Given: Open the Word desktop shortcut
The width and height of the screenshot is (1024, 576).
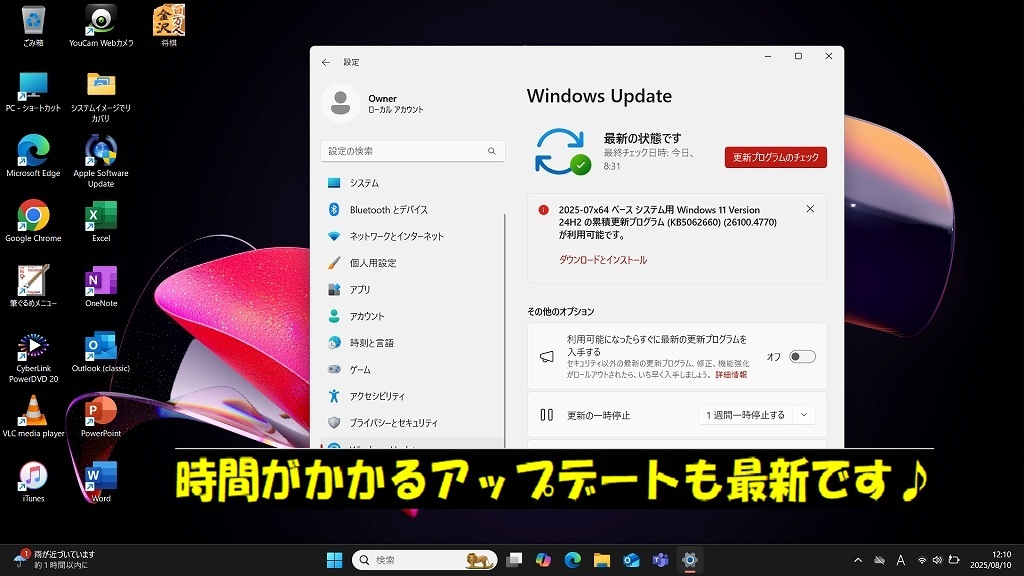Looking at the screenshot, I should click(101, 482).
